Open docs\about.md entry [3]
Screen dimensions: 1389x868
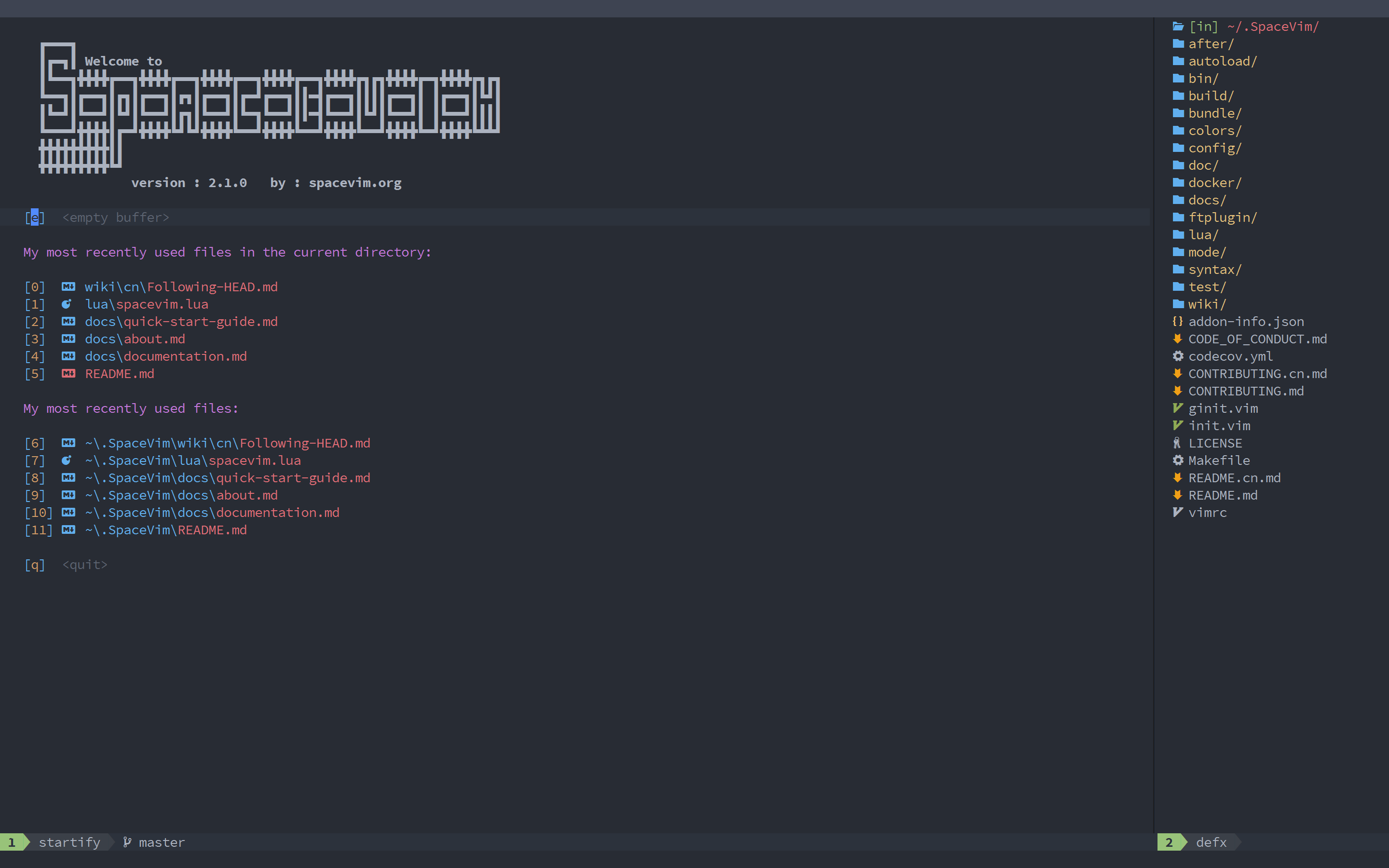[x=135, y=339]
